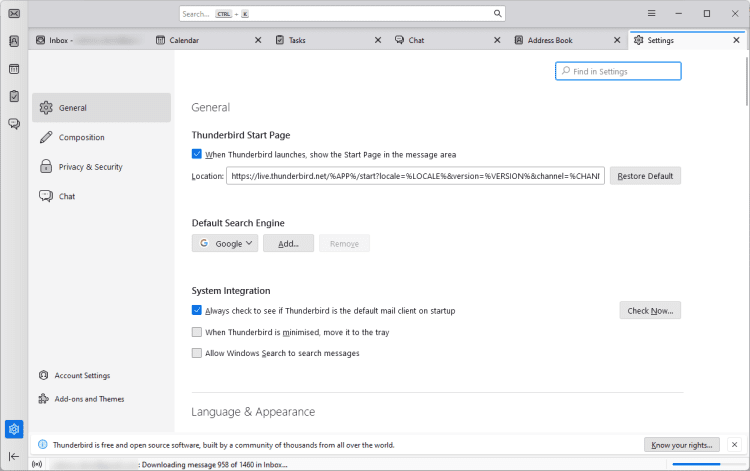750x471 pixels.
Task: Click the Settings gear icon in the spaces toolbar
Action: pyautogui.click(x=14, y=429)
